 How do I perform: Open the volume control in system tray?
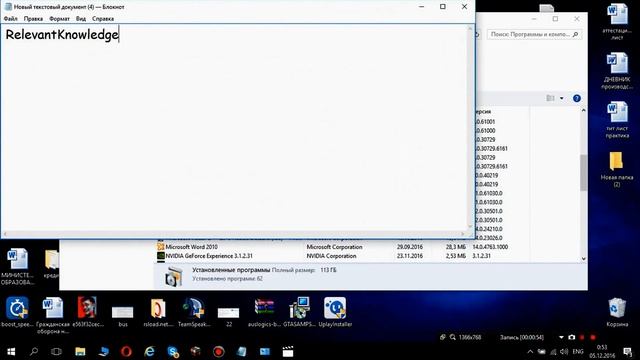[564, 351]
